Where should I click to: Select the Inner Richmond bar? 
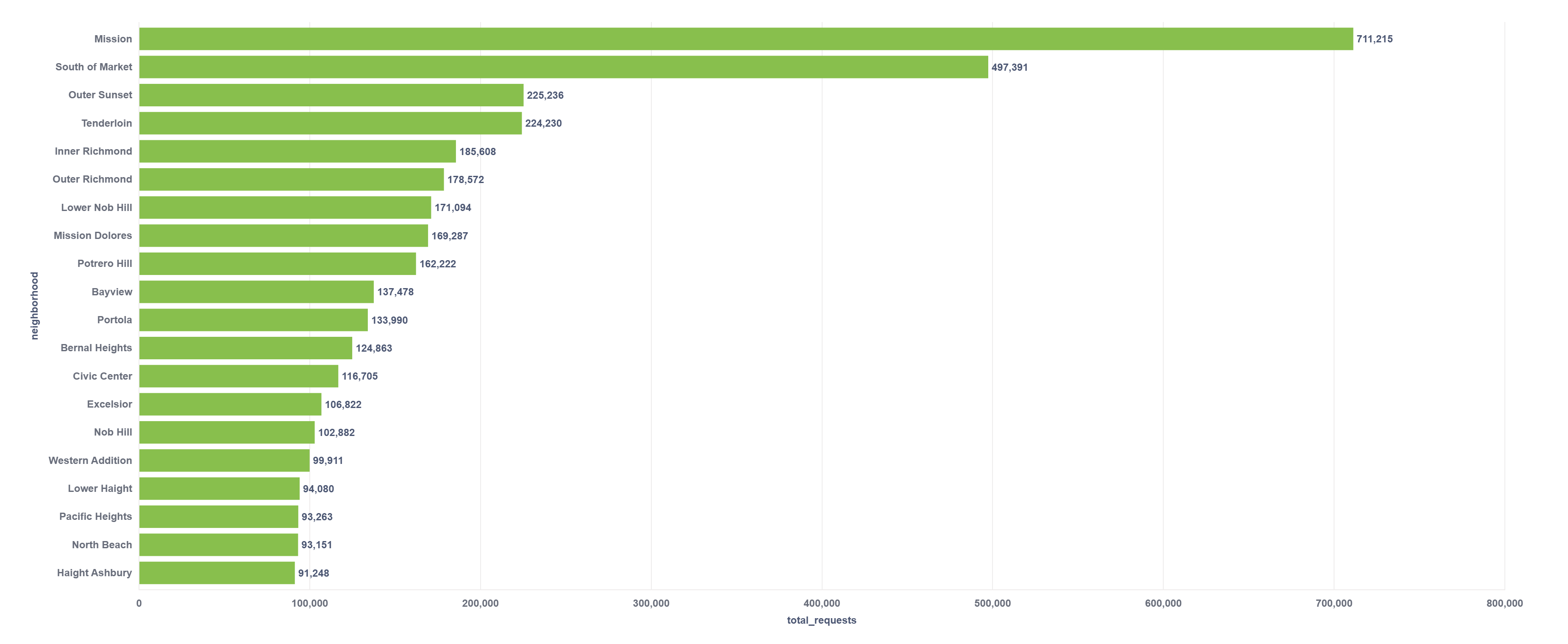(297, 151)
